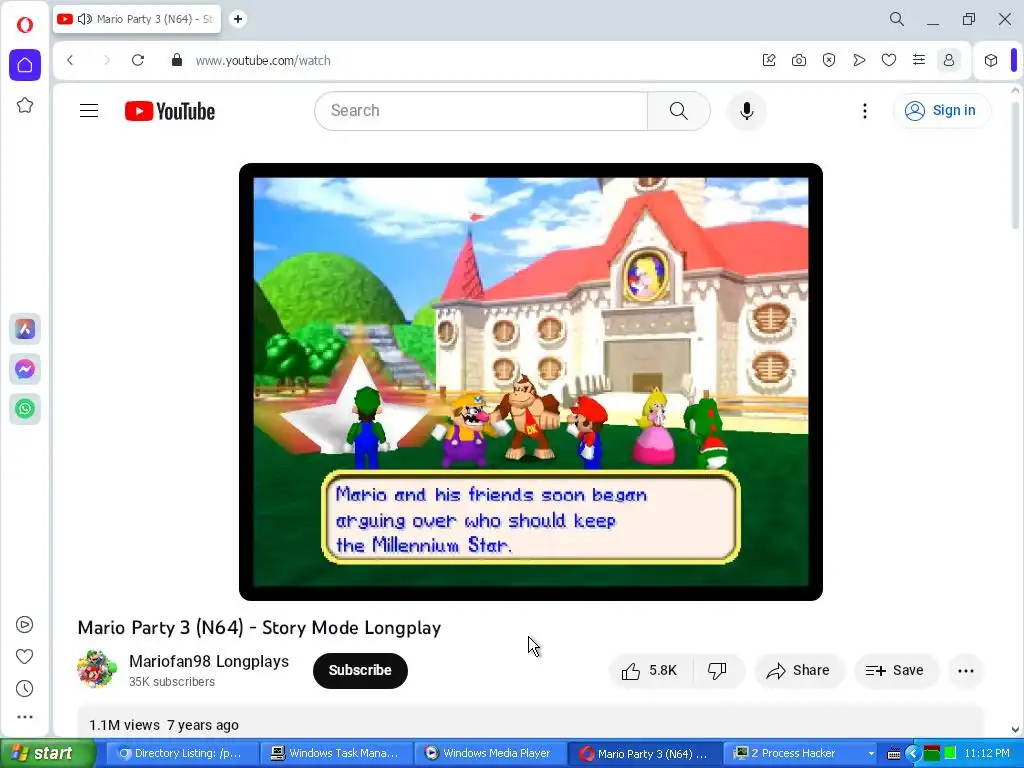Viewport: 1024px width, 768px height.
Task: Click the "1.1M views 7 years ago" description
Action: 164,725
